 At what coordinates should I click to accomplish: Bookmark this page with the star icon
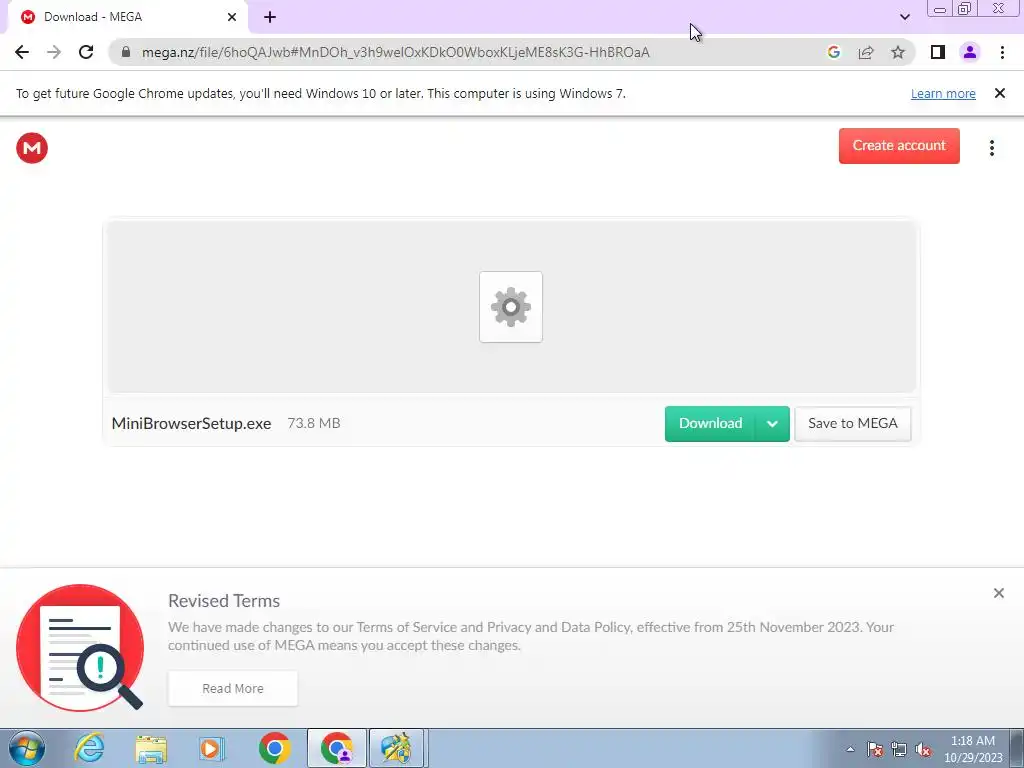click(x=898, y=52)
